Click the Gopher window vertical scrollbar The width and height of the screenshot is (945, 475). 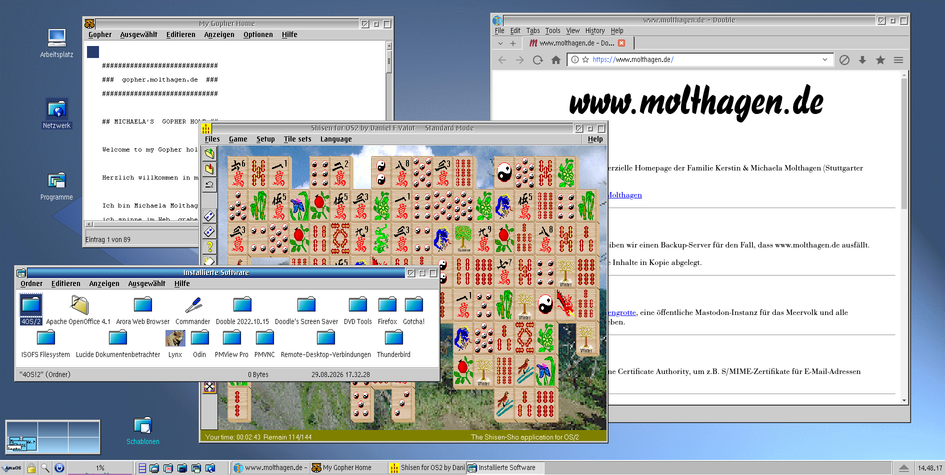pyautogui.click(x=389, y=133)
